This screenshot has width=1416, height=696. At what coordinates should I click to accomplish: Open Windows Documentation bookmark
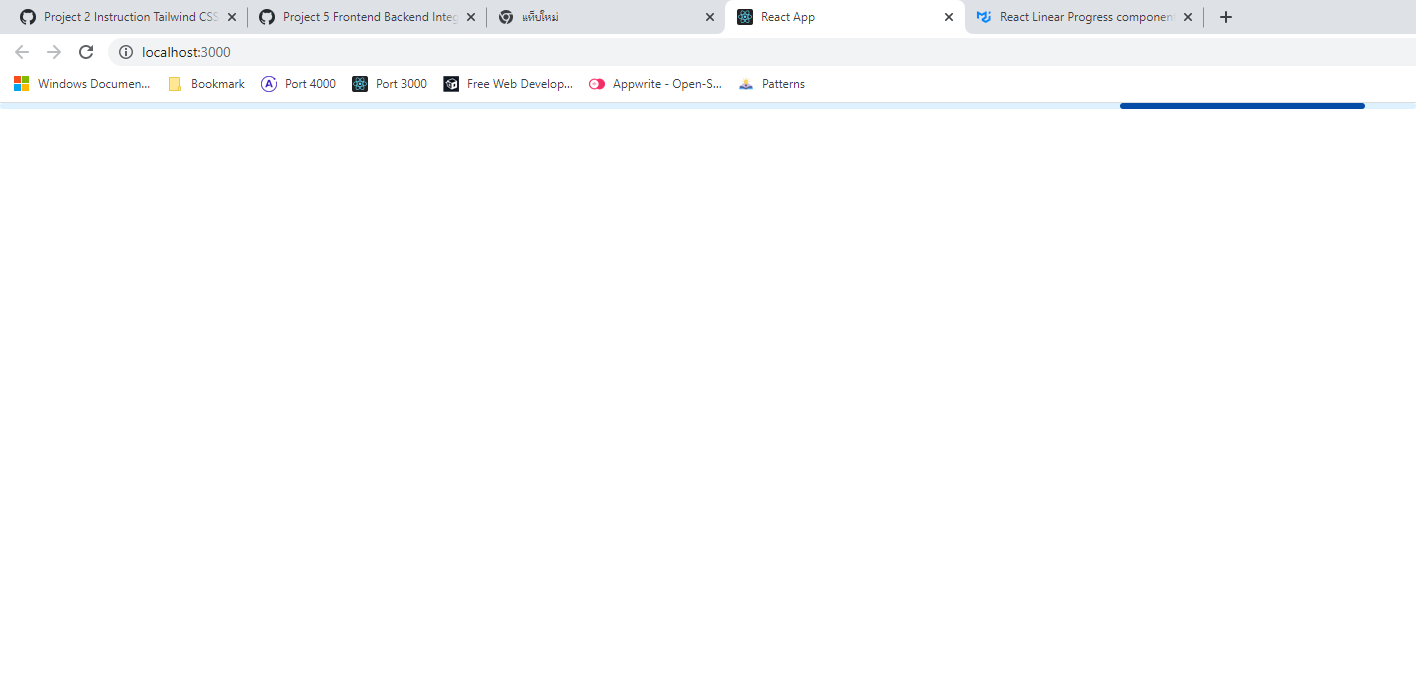click(x=82, y=84)
